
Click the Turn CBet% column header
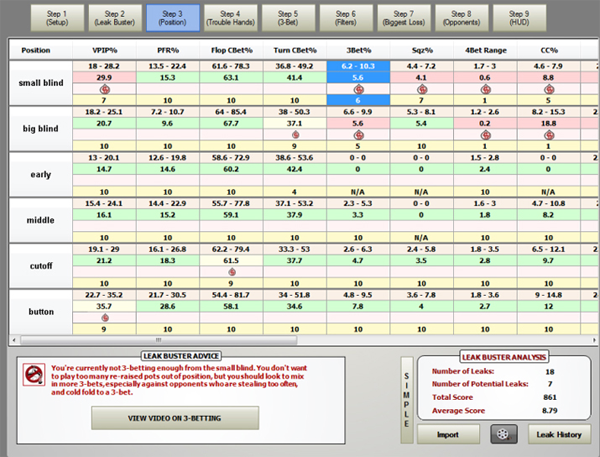coord(295,50)
